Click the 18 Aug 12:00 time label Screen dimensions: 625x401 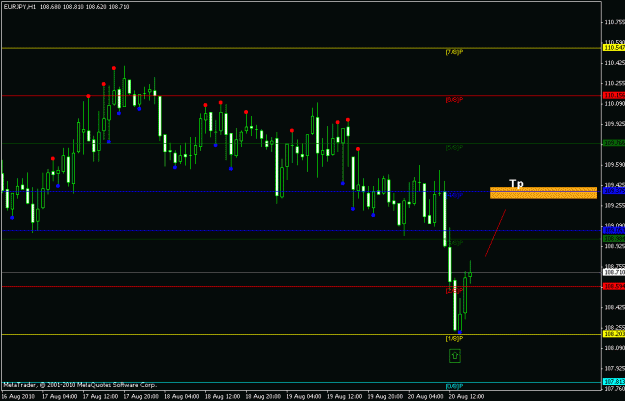222,397
